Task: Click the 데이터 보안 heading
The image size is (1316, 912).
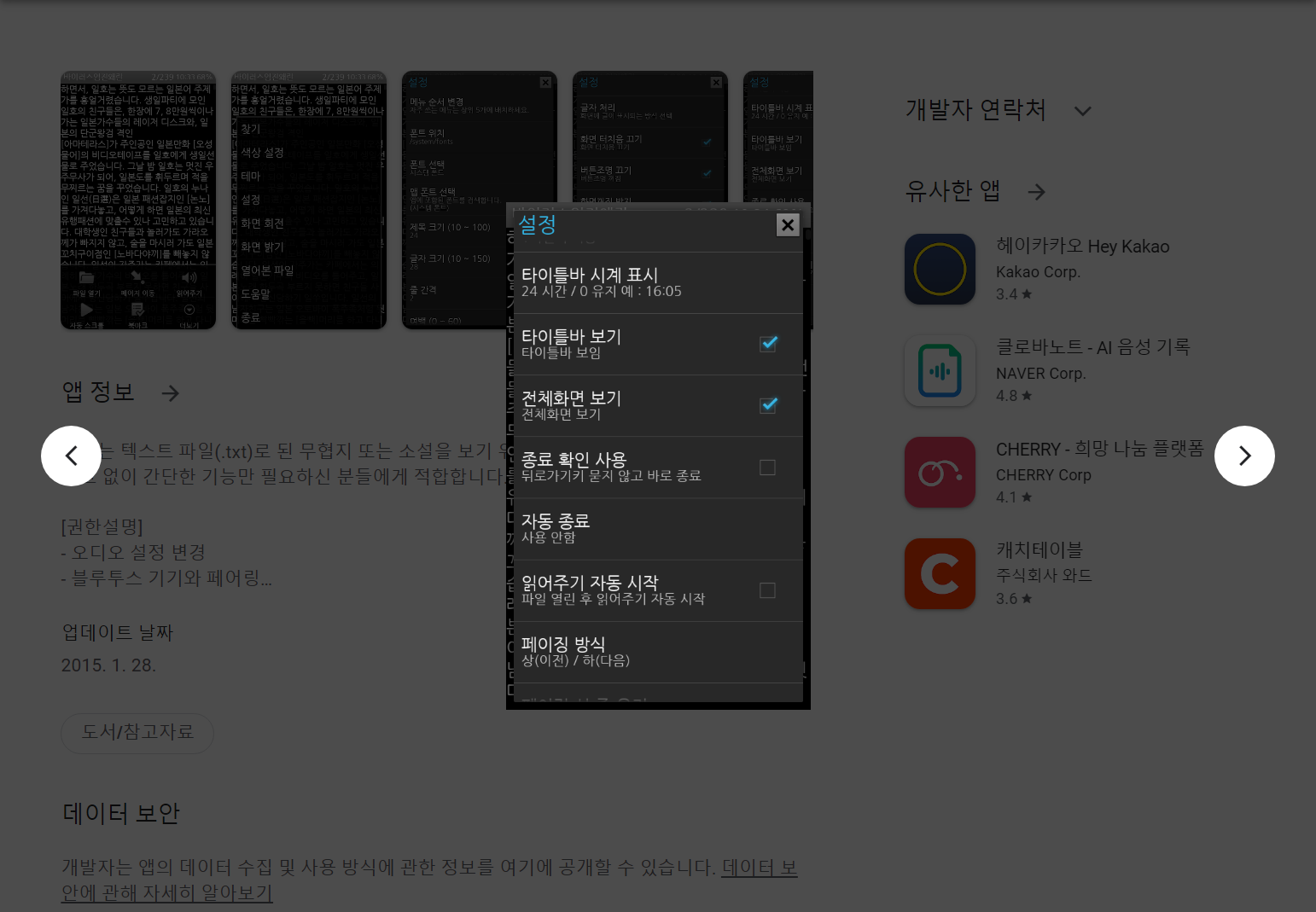Action: 121,814
